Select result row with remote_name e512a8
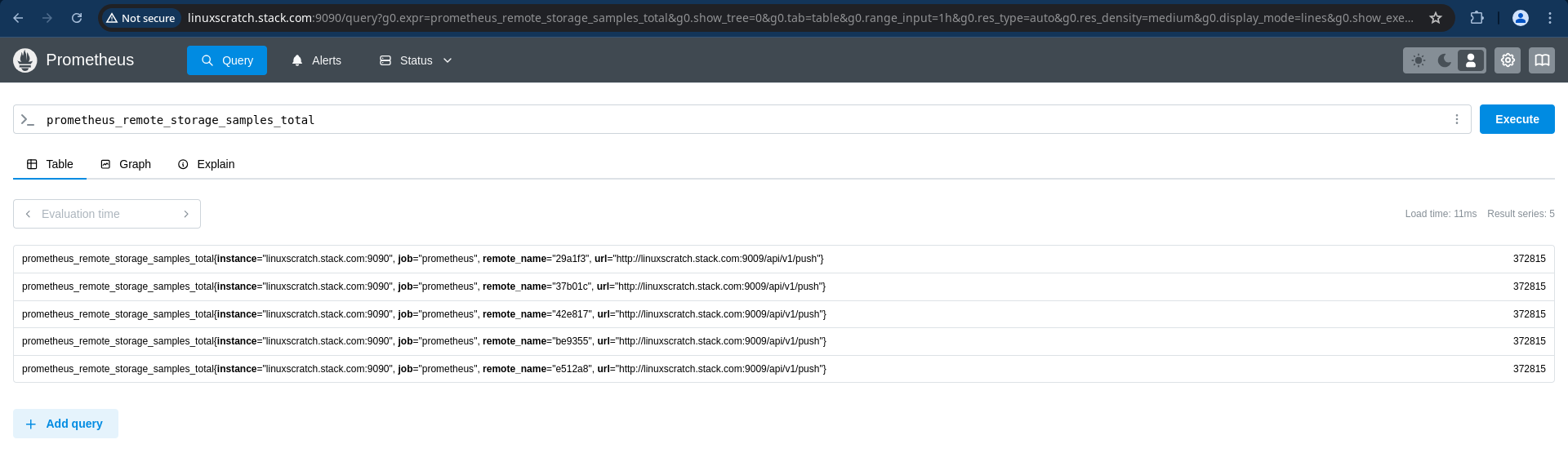Screen dimensions: 1568x453 click(x=784, y=369)
